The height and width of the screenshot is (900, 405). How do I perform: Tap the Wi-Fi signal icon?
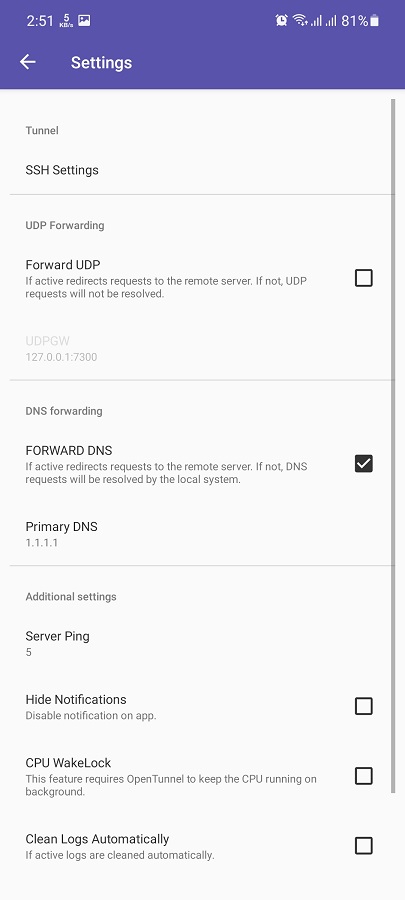click(299, 21)
